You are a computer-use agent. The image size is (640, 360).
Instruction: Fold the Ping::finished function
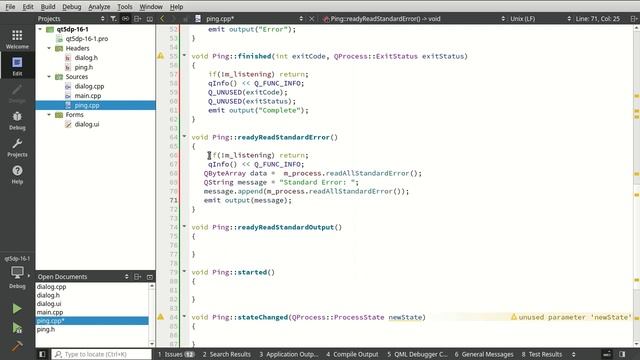click(x=184, y=55)
